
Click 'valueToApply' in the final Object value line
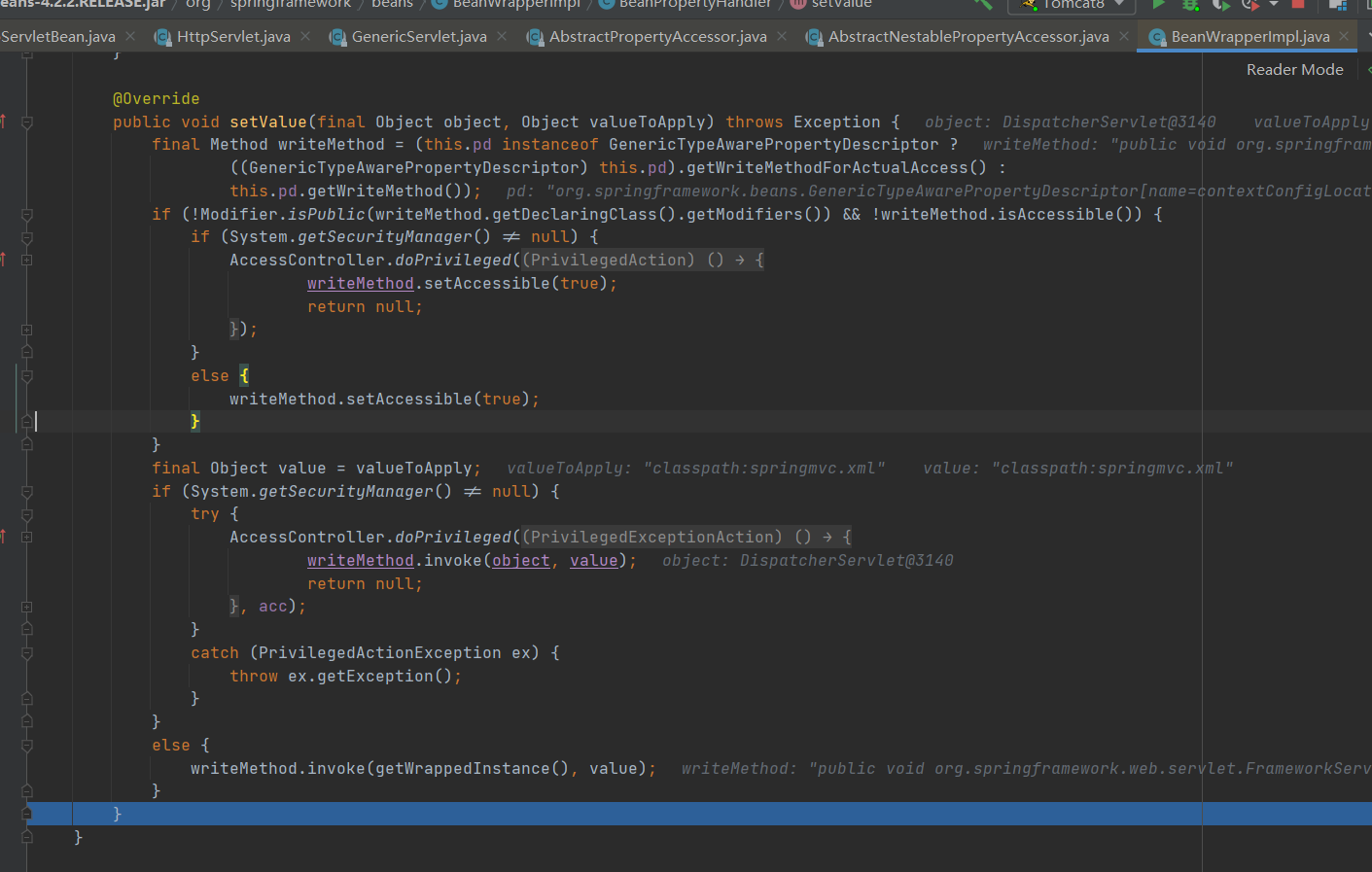click(x=414, y=469)
